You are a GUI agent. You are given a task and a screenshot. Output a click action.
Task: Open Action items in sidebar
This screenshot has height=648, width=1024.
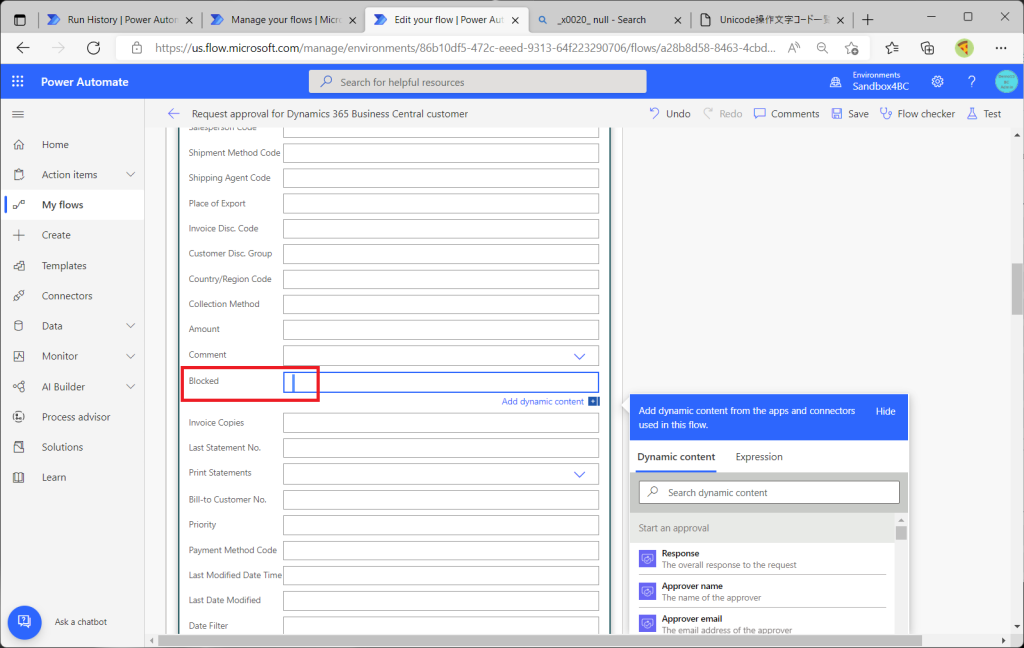coord(69,174)
